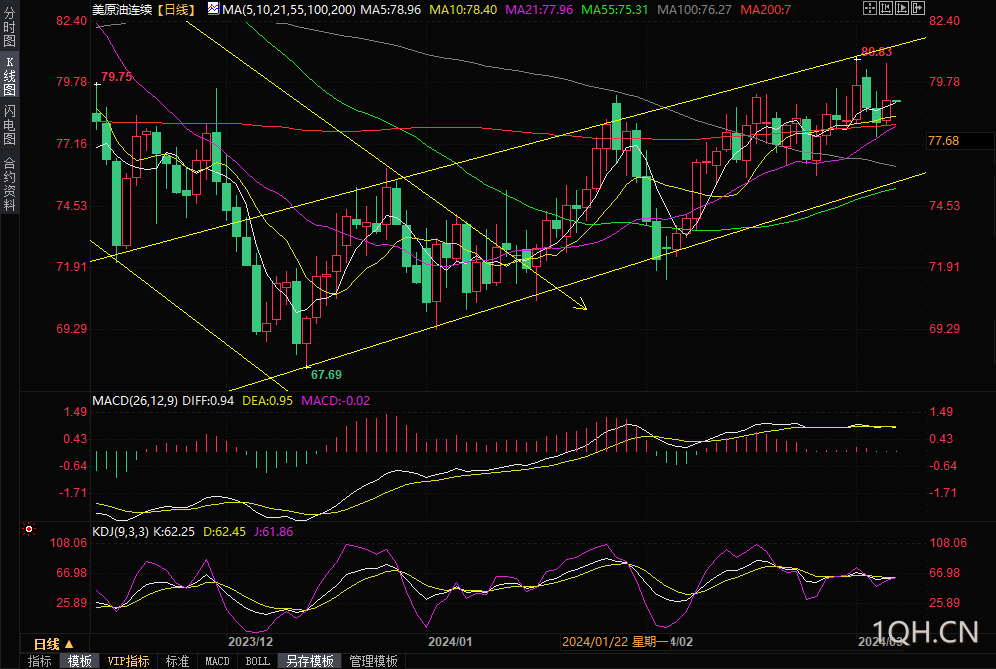
Task: Click the chart playback axis icon
Action: (902, 8)
